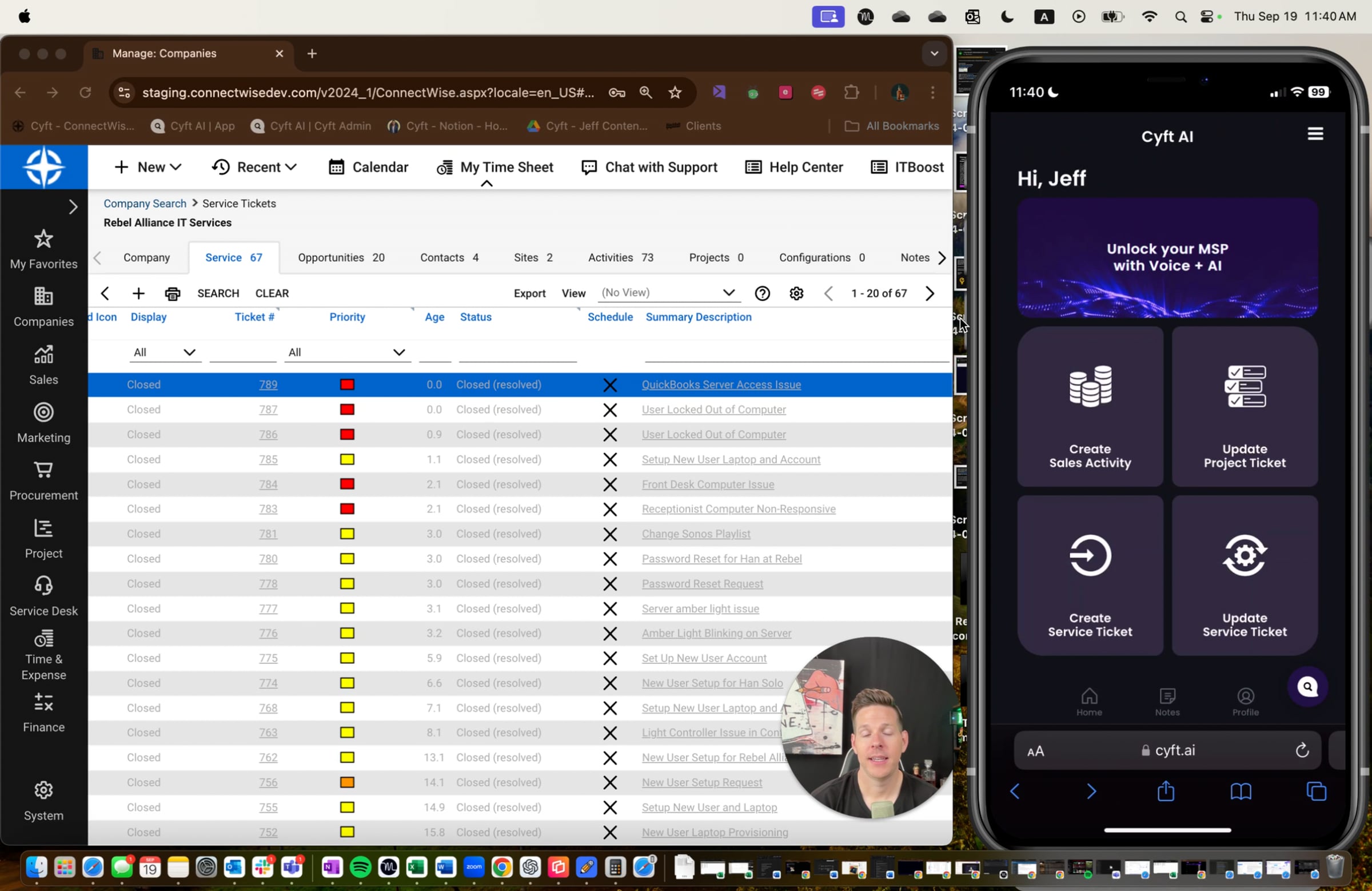The width and height of the screenshot is (1372, 891).
Task: Go to next page of tickets
Action: tap(930, 293)
